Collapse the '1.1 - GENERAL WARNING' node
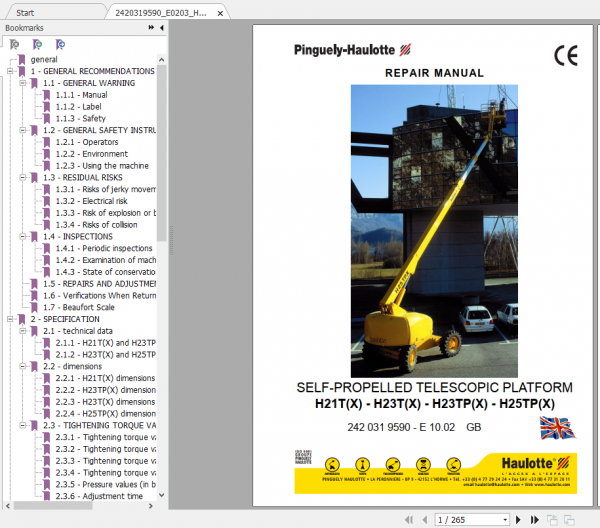The image size is (600, 528). tap(23, 83)
